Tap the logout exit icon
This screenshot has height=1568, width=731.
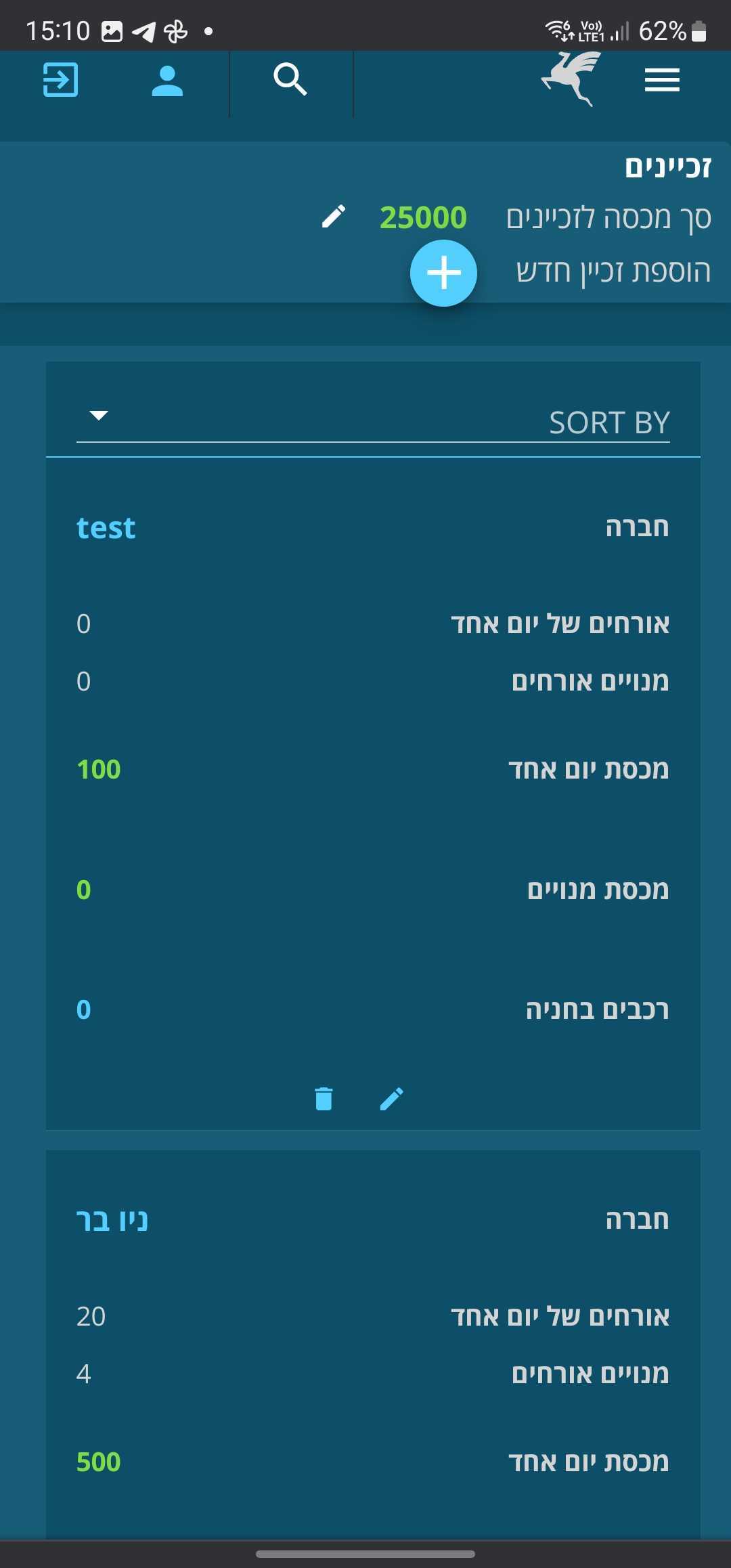(61, 80)
